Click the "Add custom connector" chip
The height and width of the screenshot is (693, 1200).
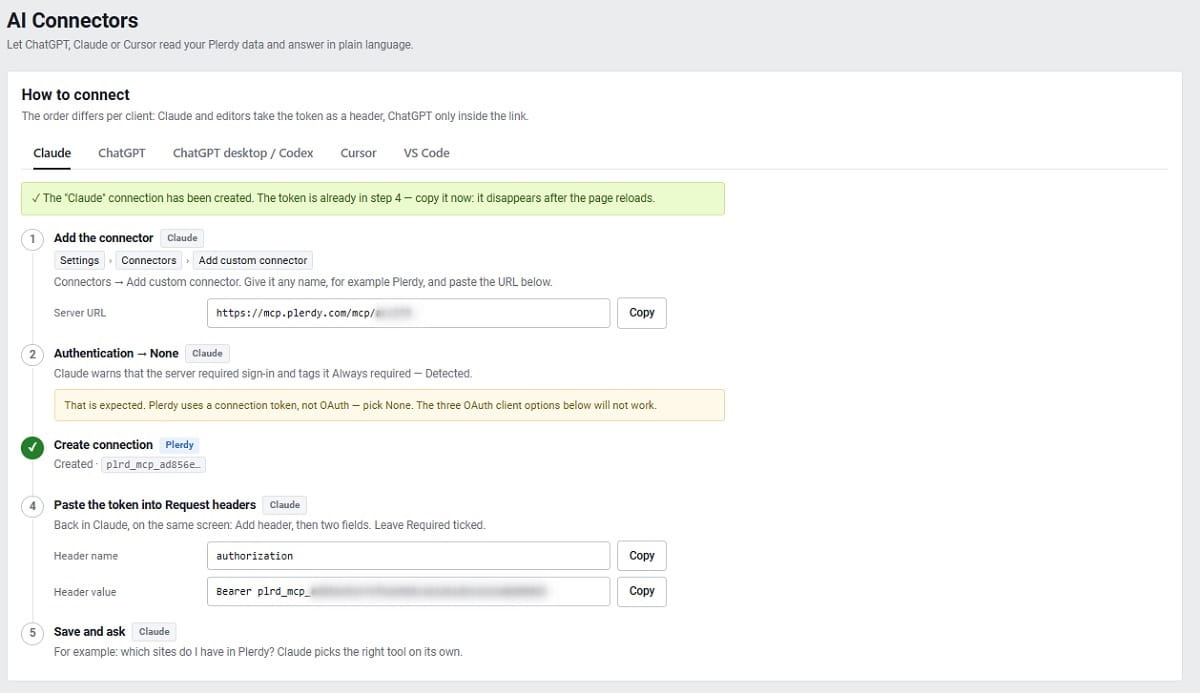pyautogui.click(x=253, y=260)
